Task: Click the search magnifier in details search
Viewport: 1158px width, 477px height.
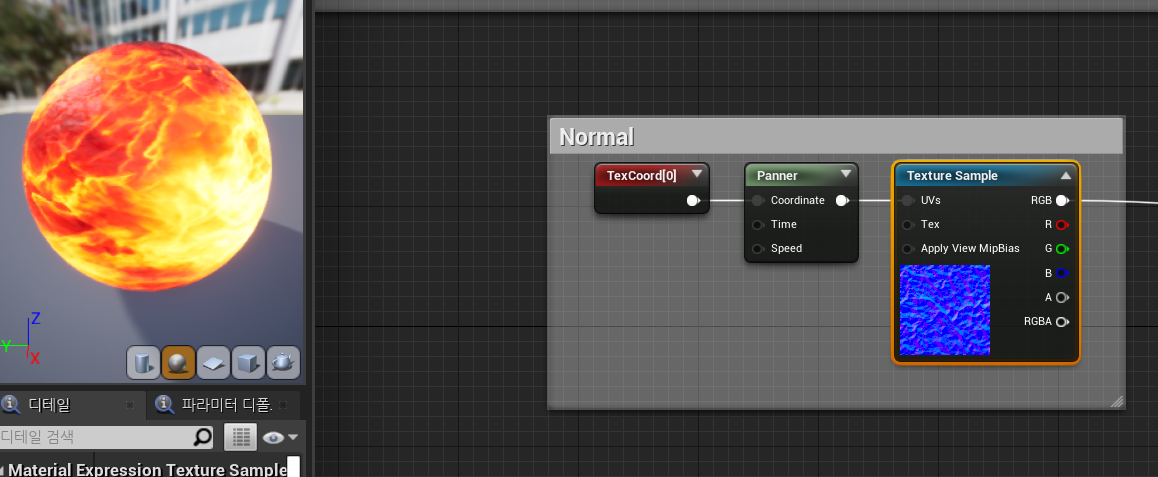Action: tap(202, 437)
